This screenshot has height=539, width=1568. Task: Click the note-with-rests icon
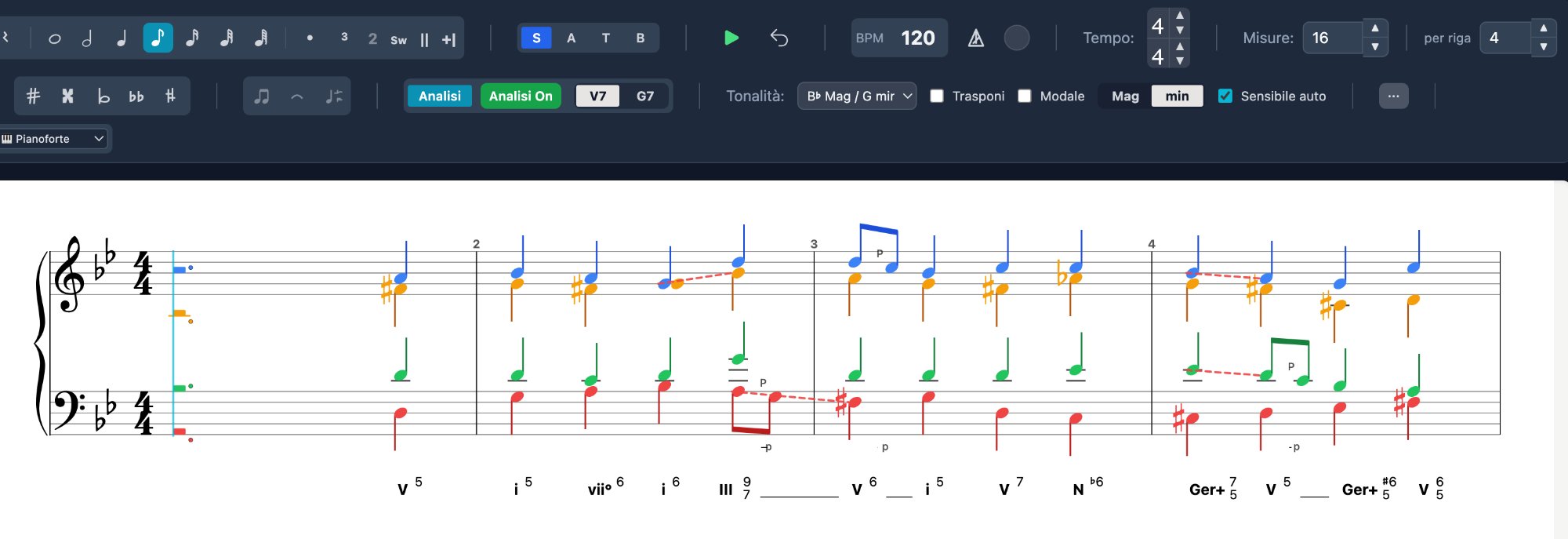coord(333,96)
